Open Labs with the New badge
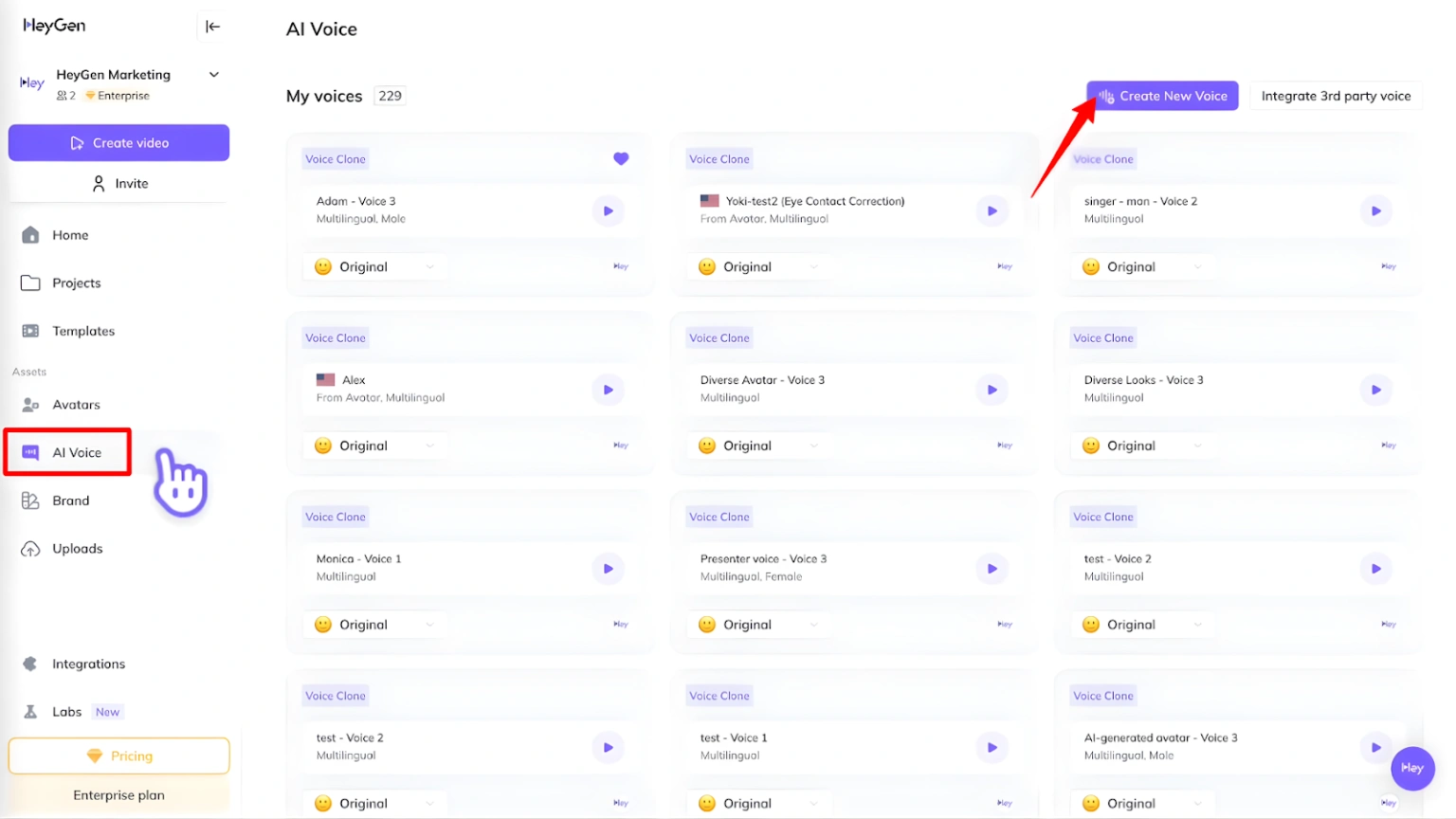 (66, 711)
